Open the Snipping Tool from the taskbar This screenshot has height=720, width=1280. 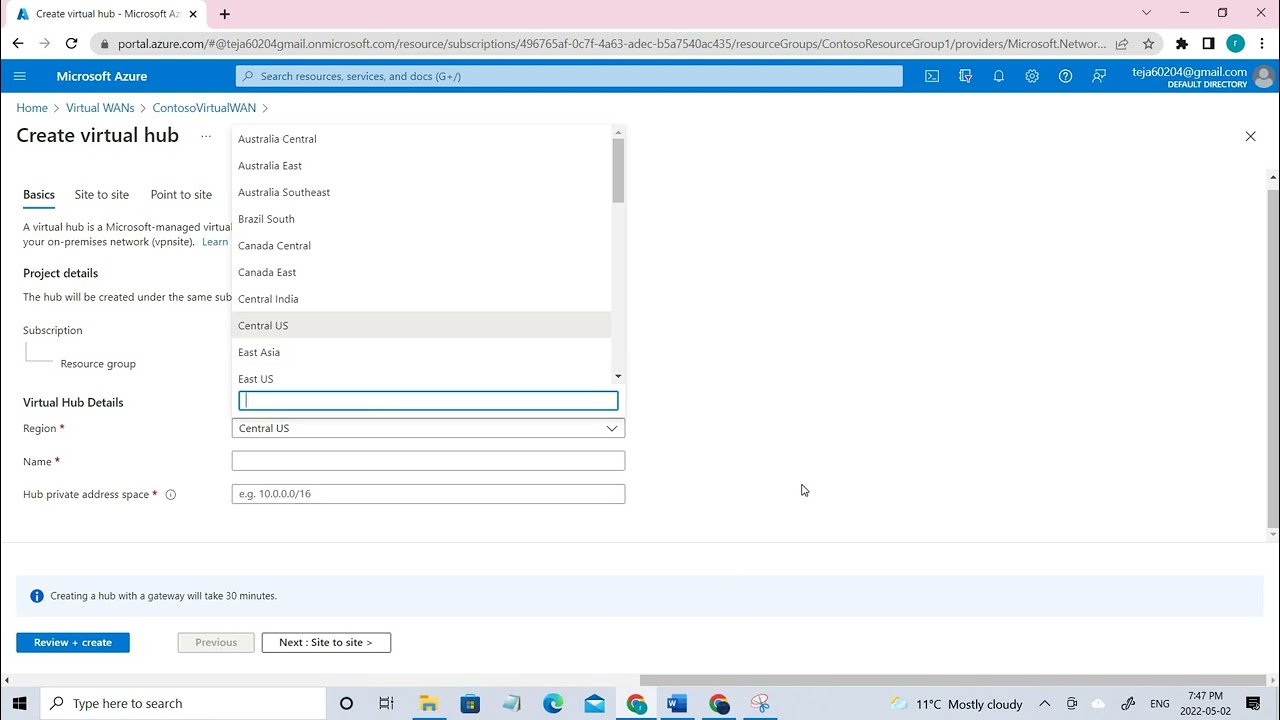[760, 703]
